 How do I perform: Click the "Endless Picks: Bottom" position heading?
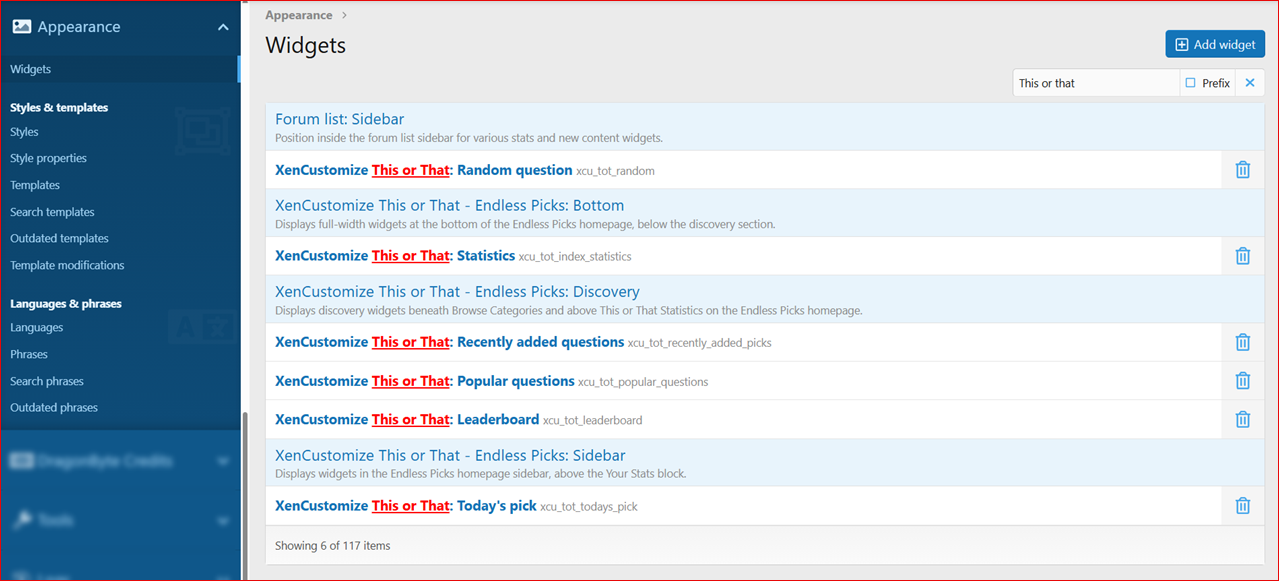pos(450,206)
